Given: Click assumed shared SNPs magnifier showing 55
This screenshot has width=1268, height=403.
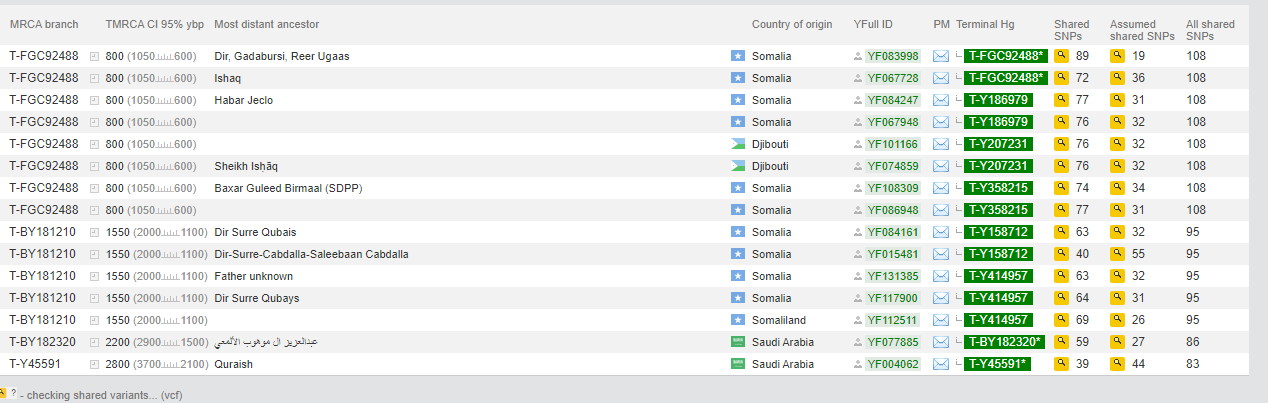Looking at the screenshot, I should pyautogui.click(x=1117, y=254).
